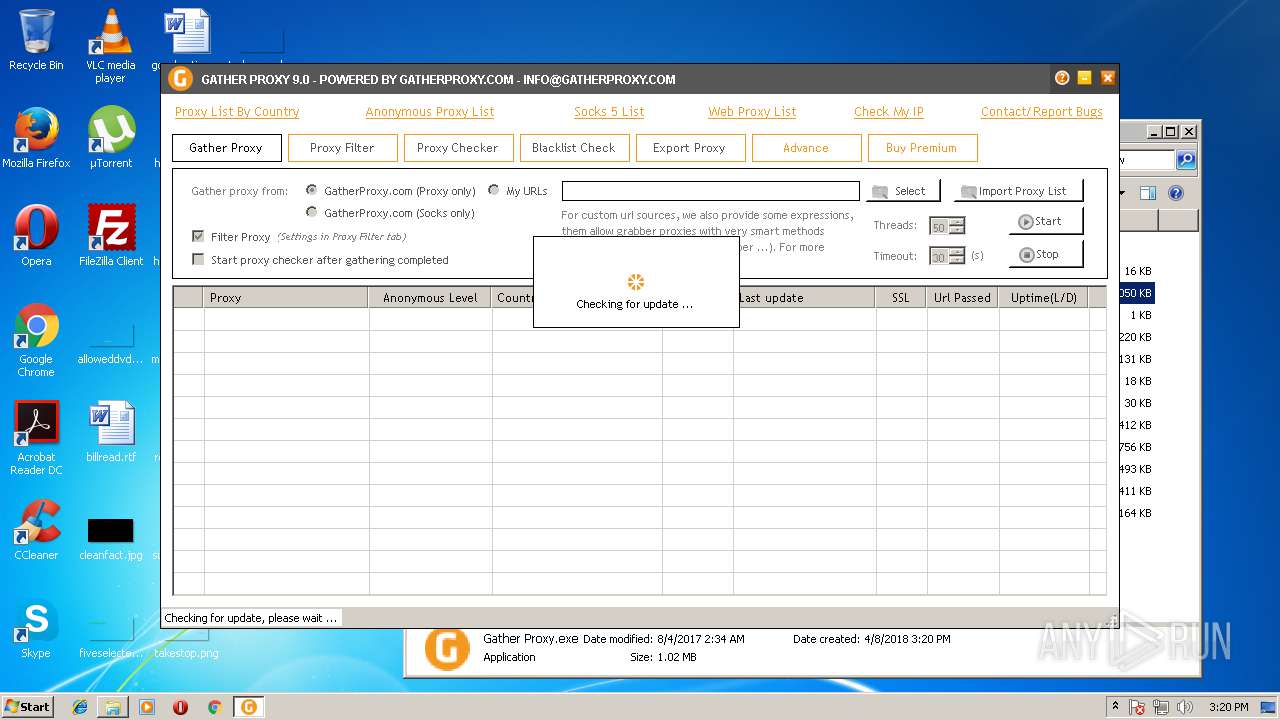Click the search magnifier in Explorer window
Screen dimensions: 1280x720
[1186, 160]
